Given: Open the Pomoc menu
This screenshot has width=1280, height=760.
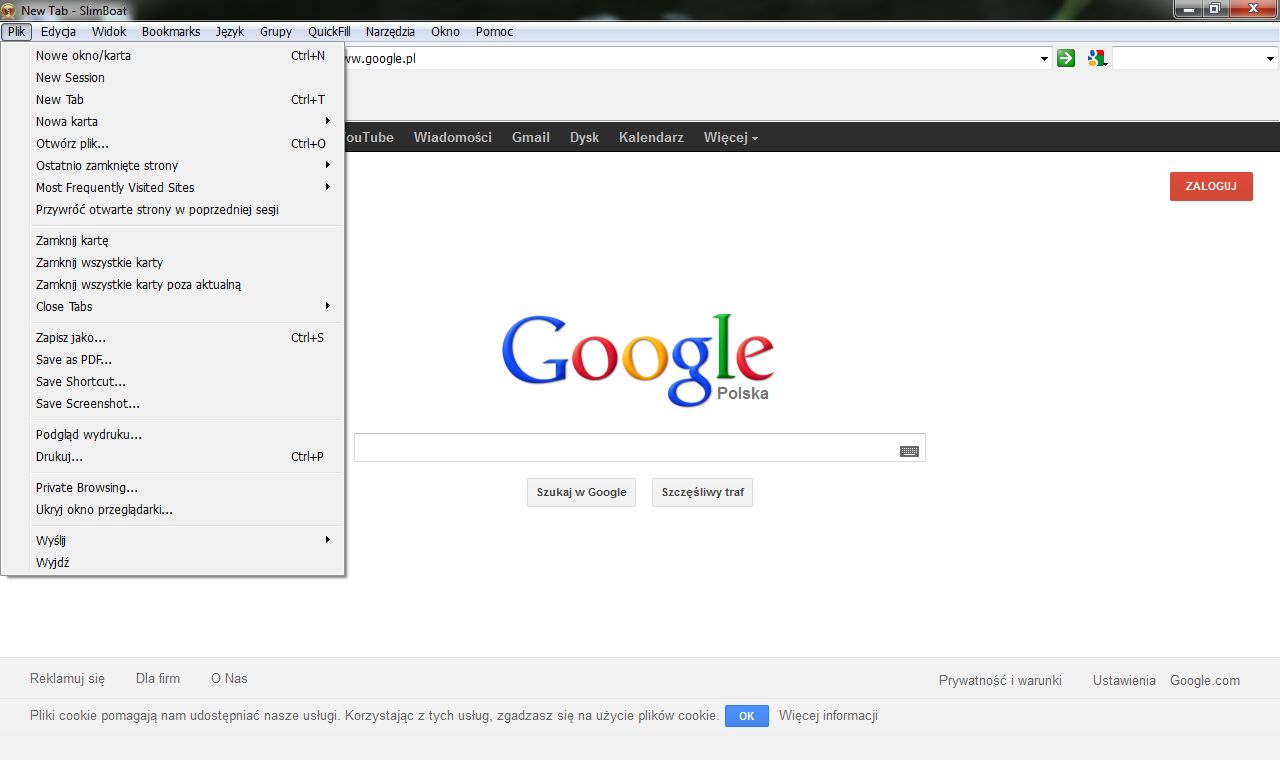Looking at the screenshot, I should tap(494, 32).
